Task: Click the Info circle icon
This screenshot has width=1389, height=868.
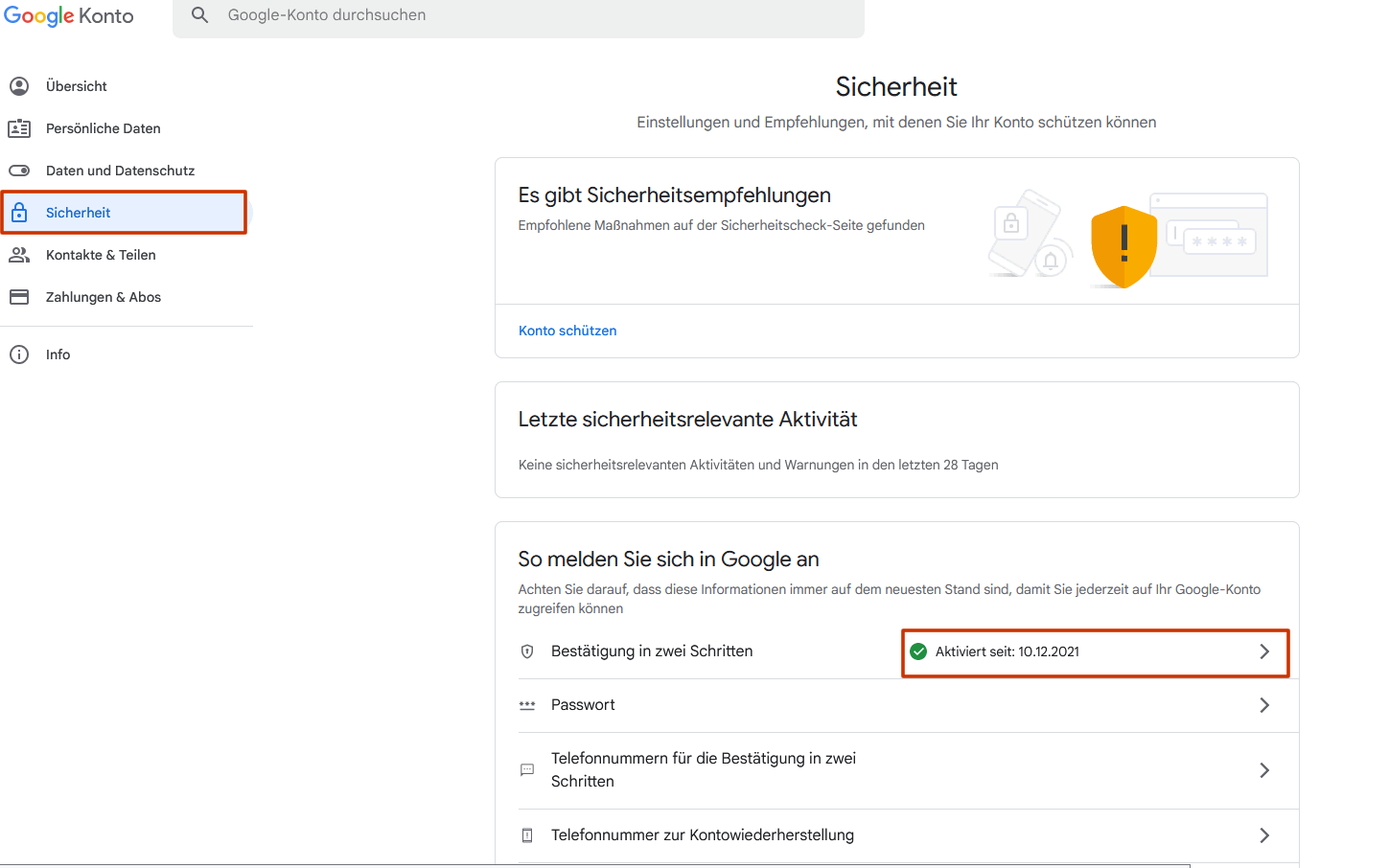Action: (19, 354)
